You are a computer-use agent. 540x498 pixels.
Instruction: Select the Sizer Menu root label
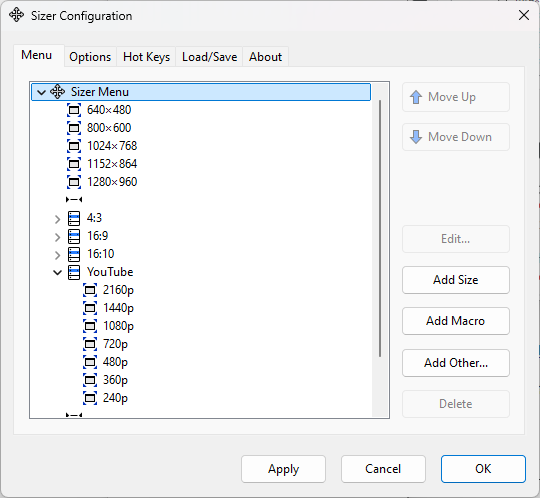pyautogui.click(x=100, y=92)
